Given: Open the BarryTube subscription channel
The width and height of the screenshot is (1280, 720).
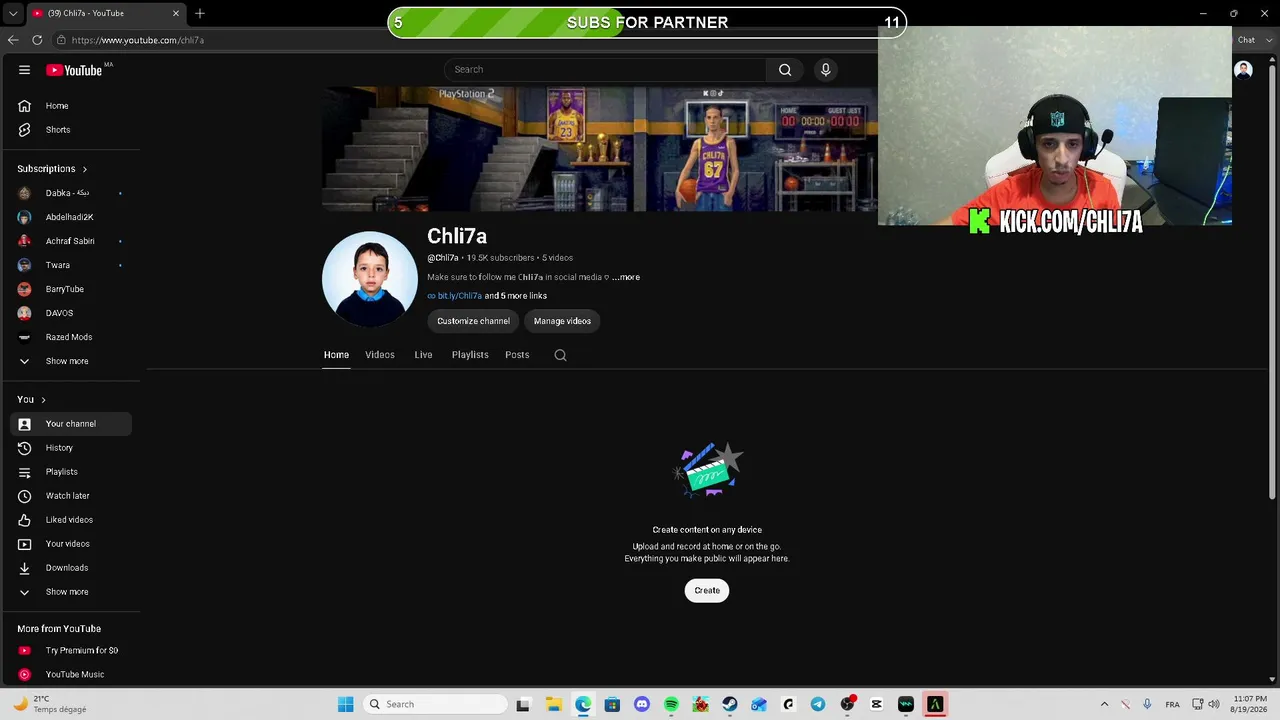Looking at the screenshot, I should 70,289.
